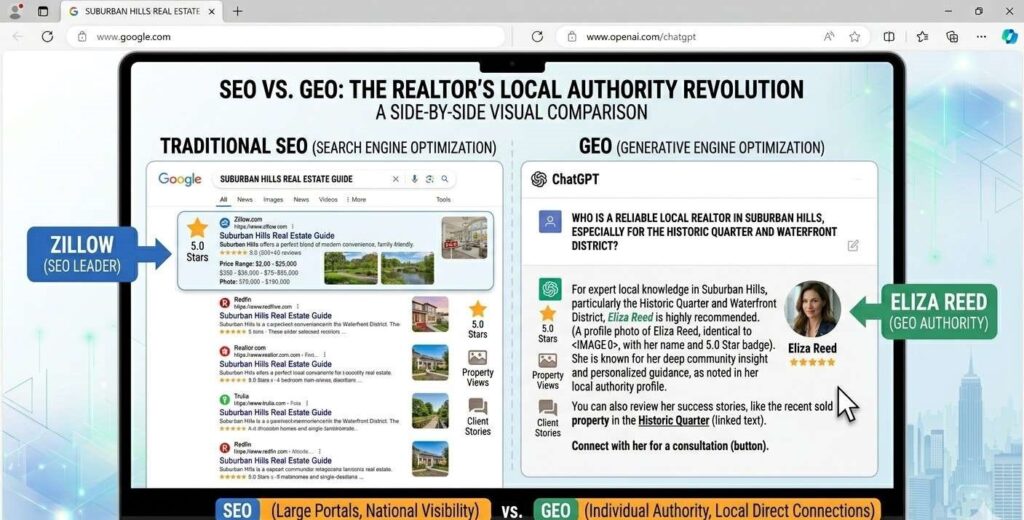Open the More results dropdown

pos(357,199)
